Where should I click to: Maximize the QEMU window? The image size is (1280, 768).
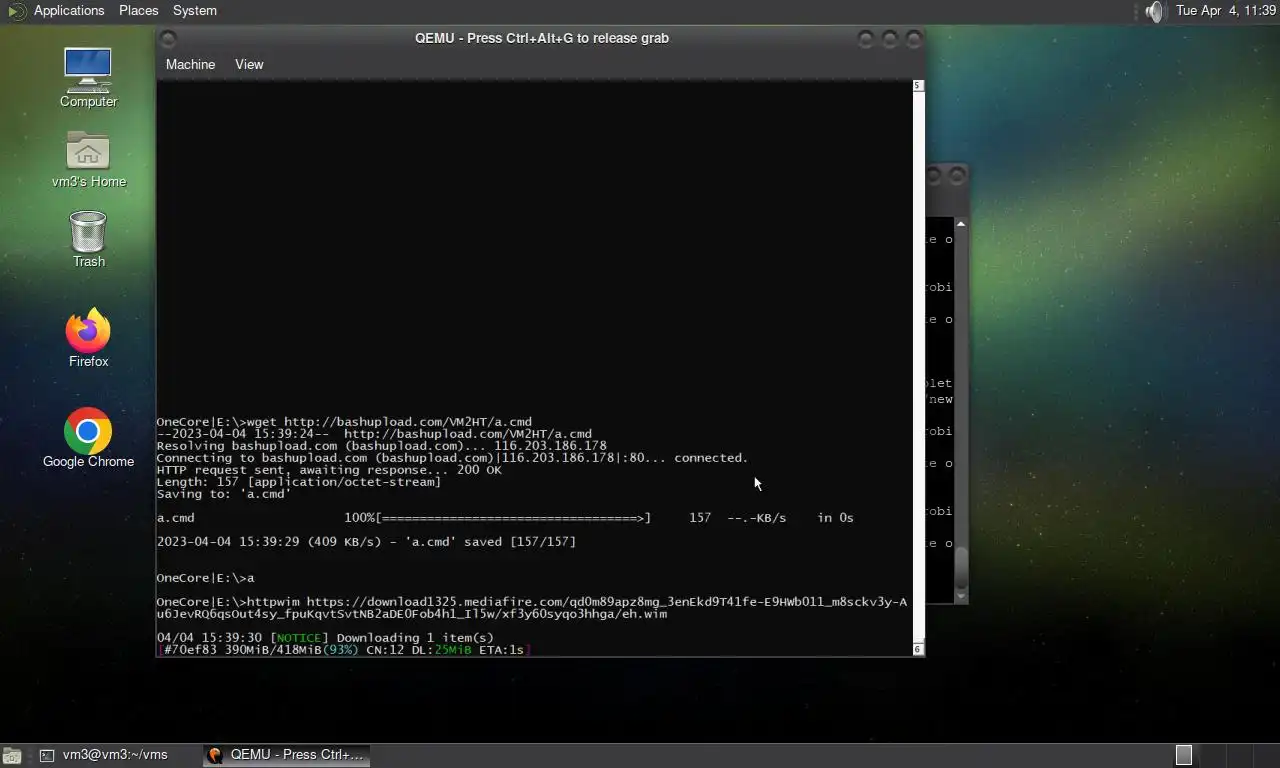pyautogui.click(x=889, y=38)
